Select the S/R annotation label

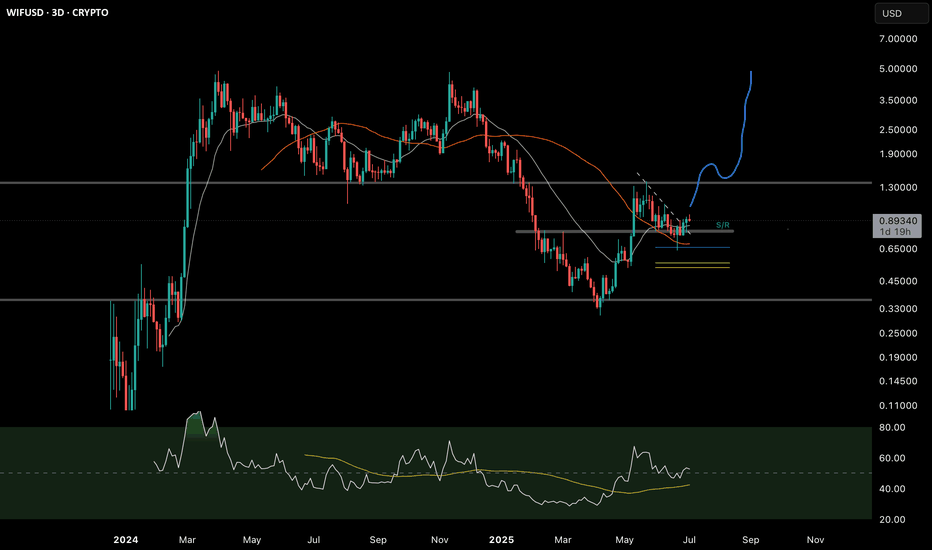coord(722,225)
